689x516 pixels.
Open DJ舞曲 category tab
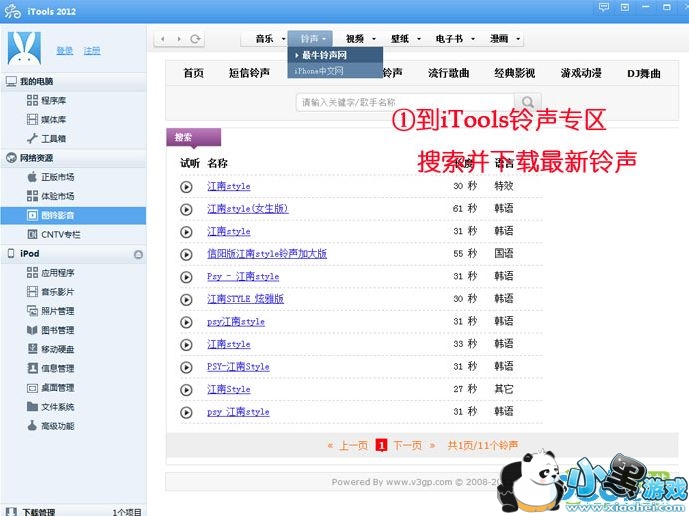pos(644,73)
